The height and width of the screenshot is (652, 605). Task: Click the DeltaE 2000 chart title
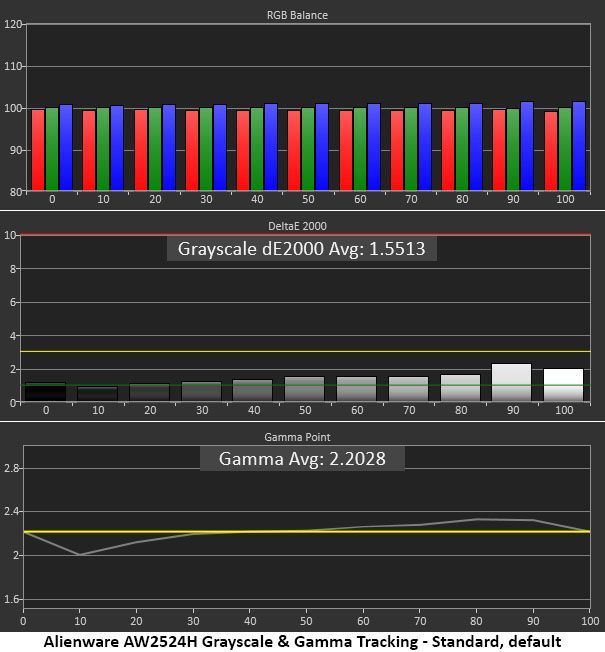pos(297,226)
